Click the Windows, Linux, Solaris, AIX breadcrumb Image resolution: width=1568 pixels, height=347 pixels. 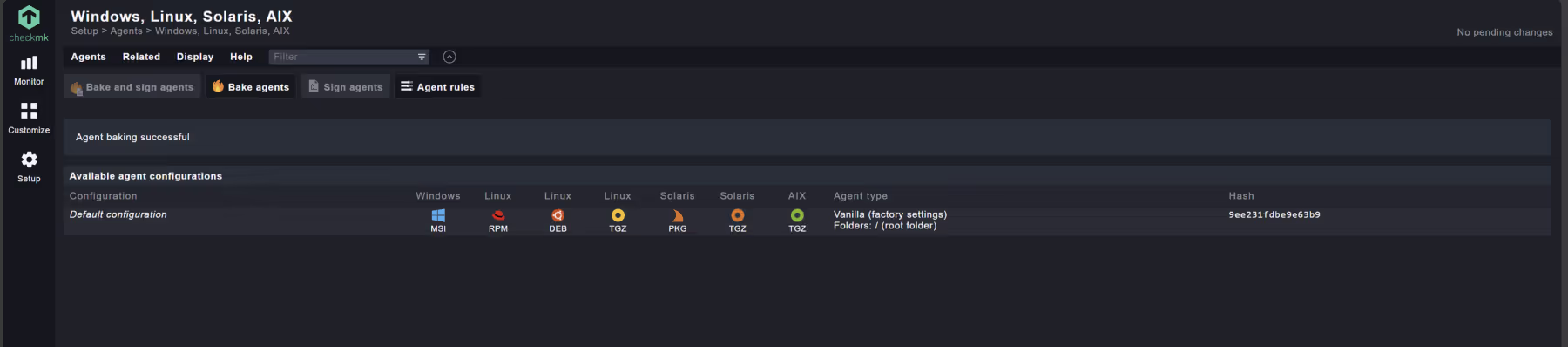click(x=222, y=31)
